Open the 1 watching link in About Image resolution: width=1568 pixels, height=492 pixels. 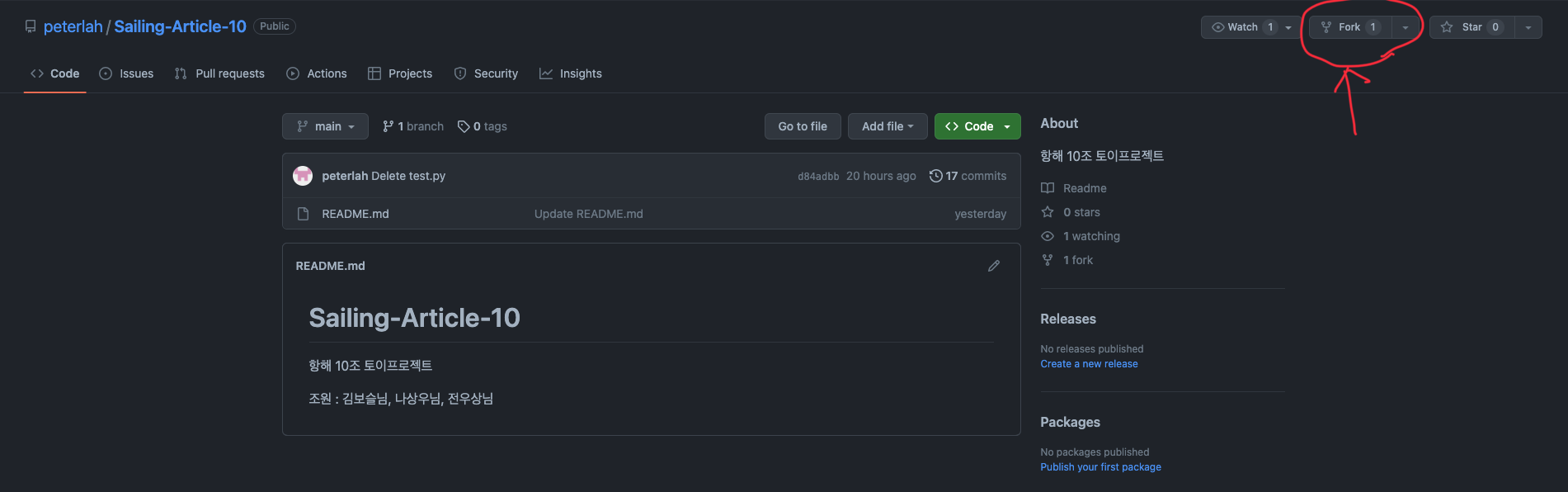(1081, 236)
